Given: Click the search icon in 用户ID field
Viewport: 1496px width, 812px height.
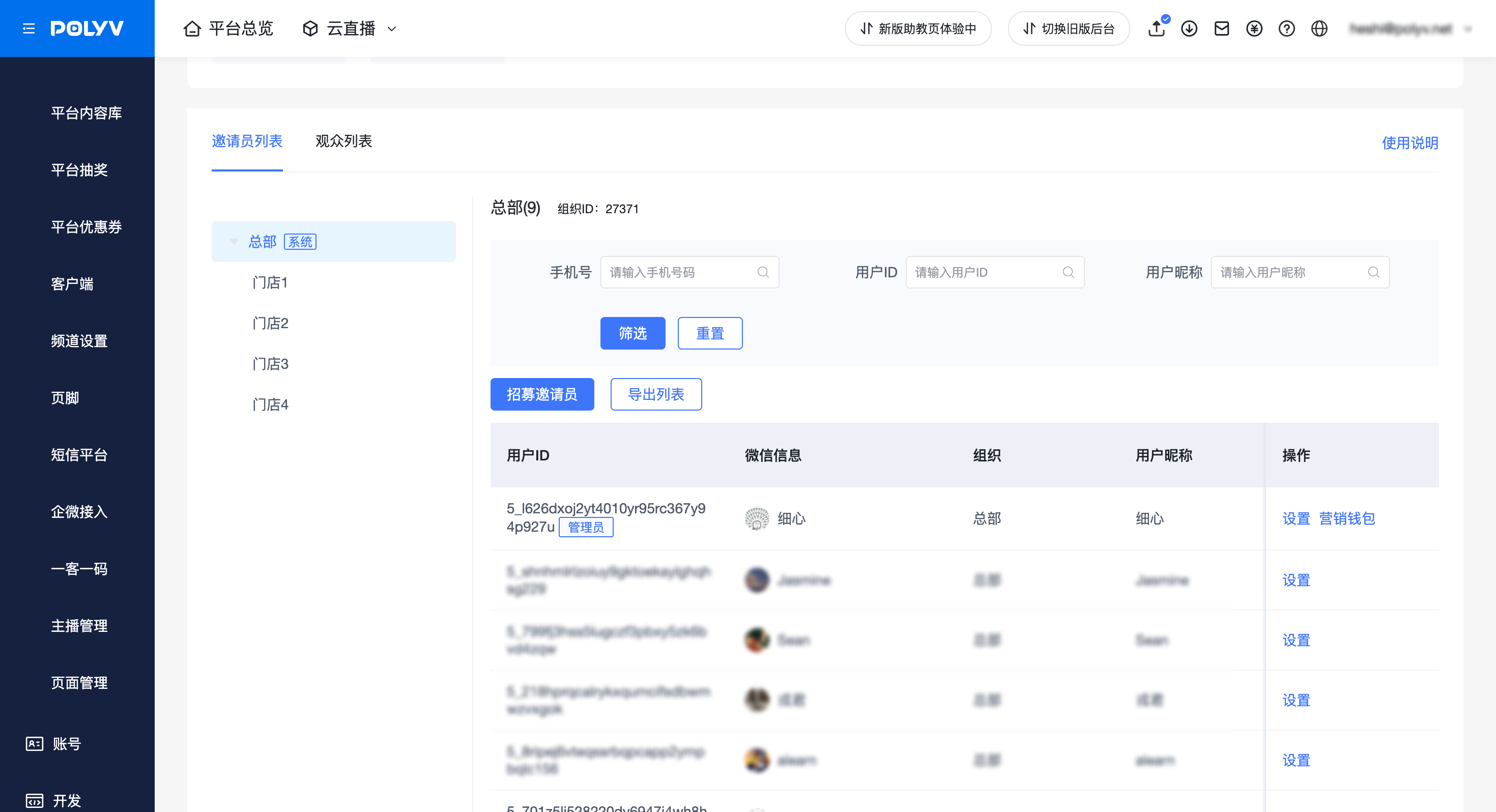Looking at the screenshot, I should click(x=1069, y=272).
